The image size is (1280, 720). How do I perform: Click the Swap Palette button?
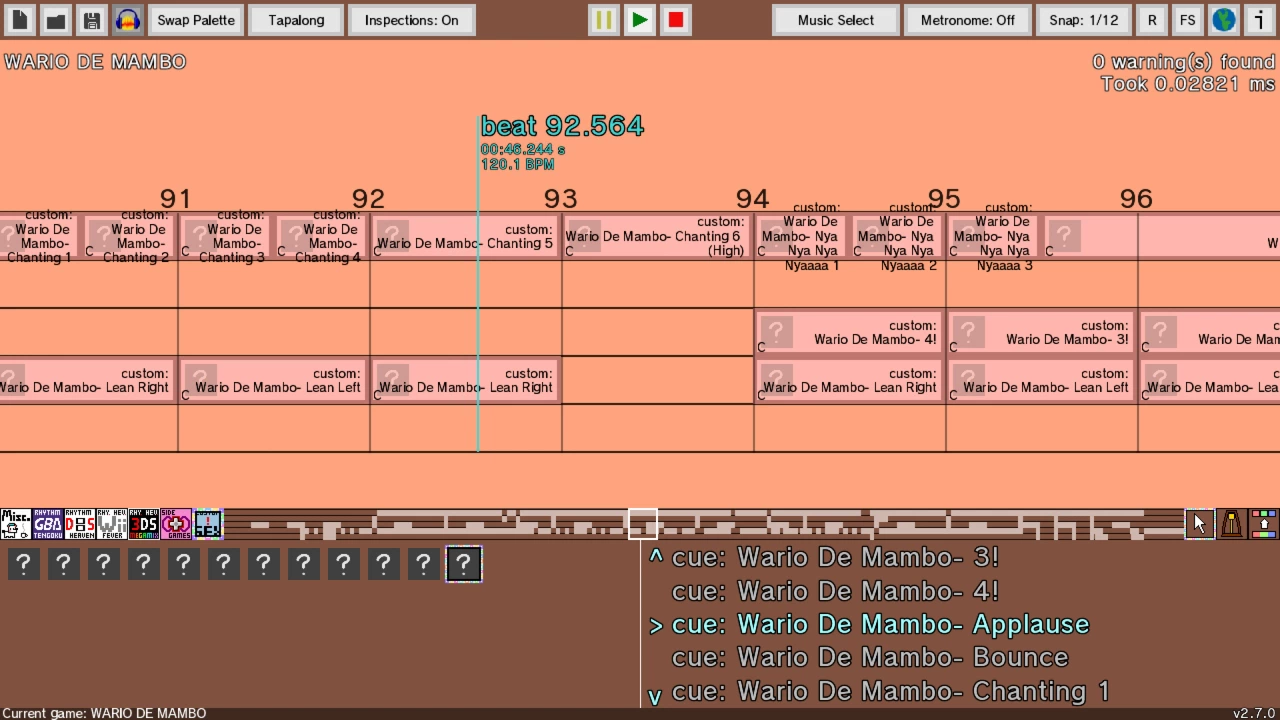click(196, 20)
